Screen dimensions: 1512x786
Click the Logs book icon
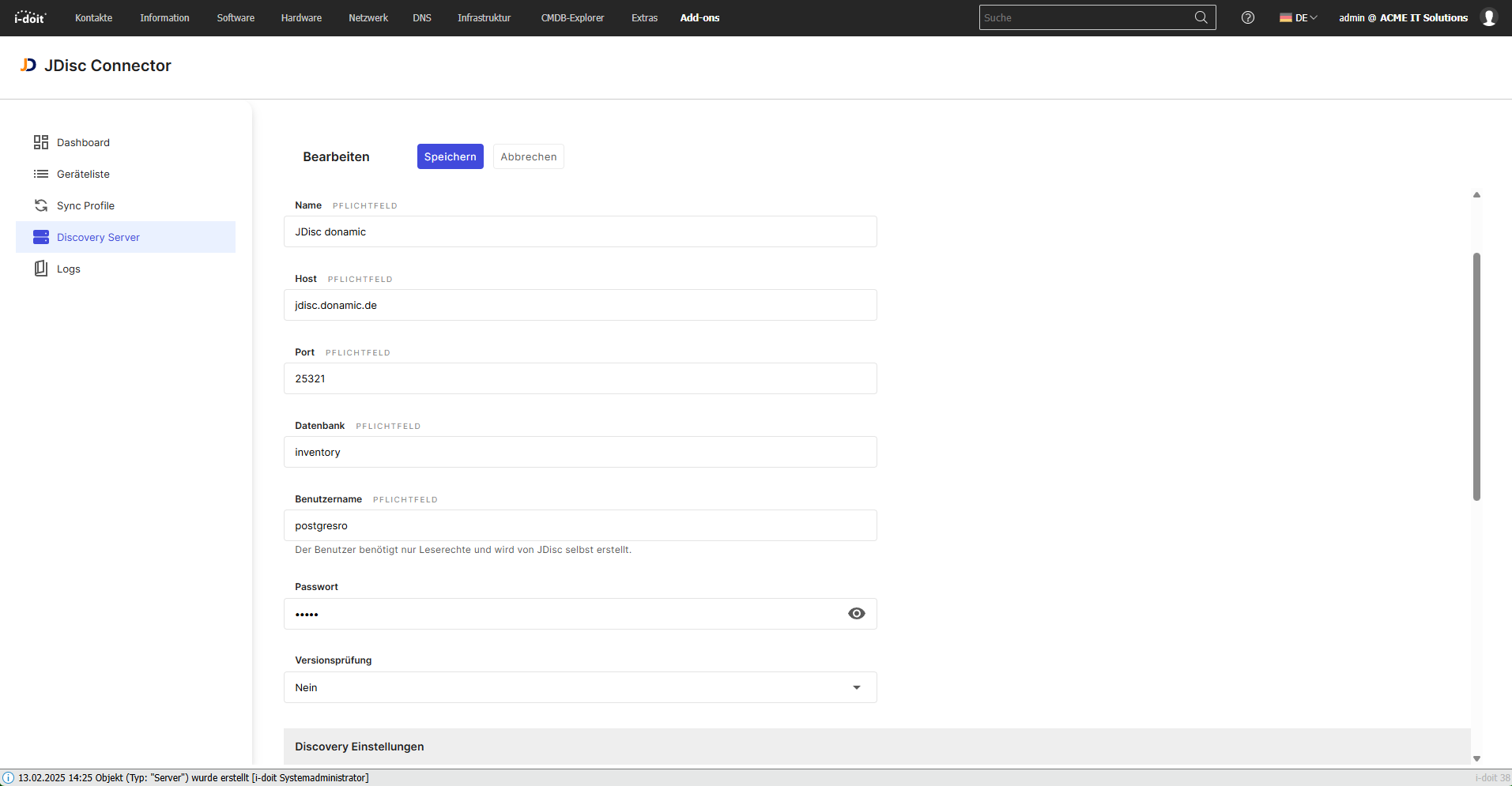pos(41,269)
